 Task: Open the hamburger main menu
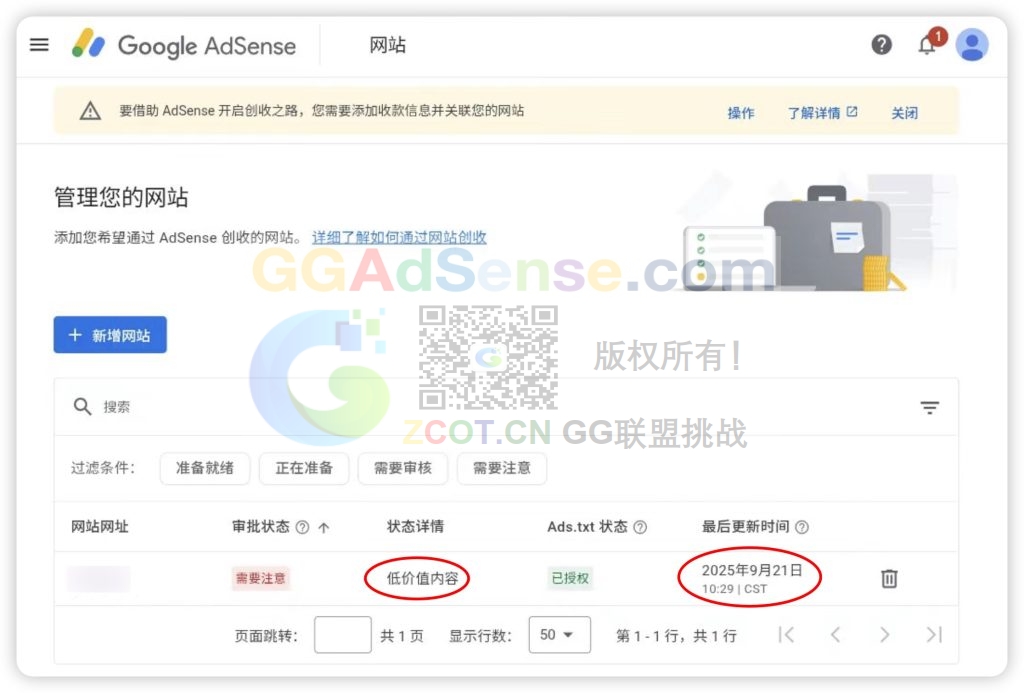click(x=39, y=45)
